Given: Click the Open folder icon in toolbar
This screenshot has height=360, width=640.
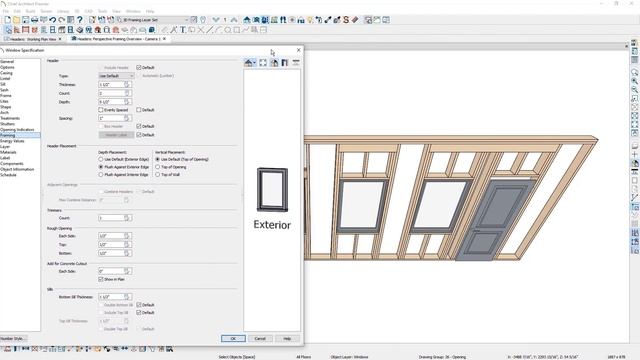Looking at the screenshot, I should click(x=16, y=20).
